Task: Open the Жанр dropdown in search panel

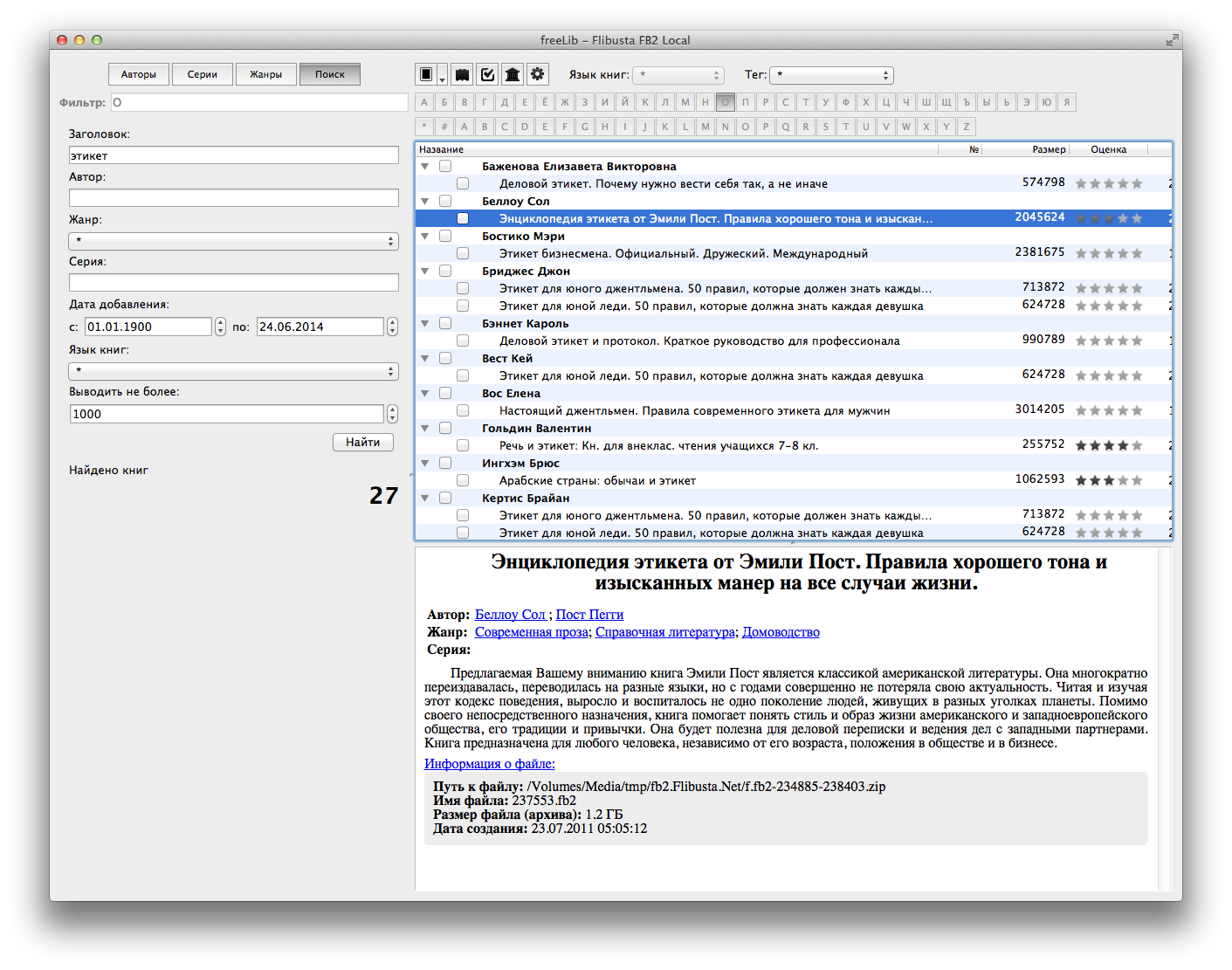Action: pos(233,241)
